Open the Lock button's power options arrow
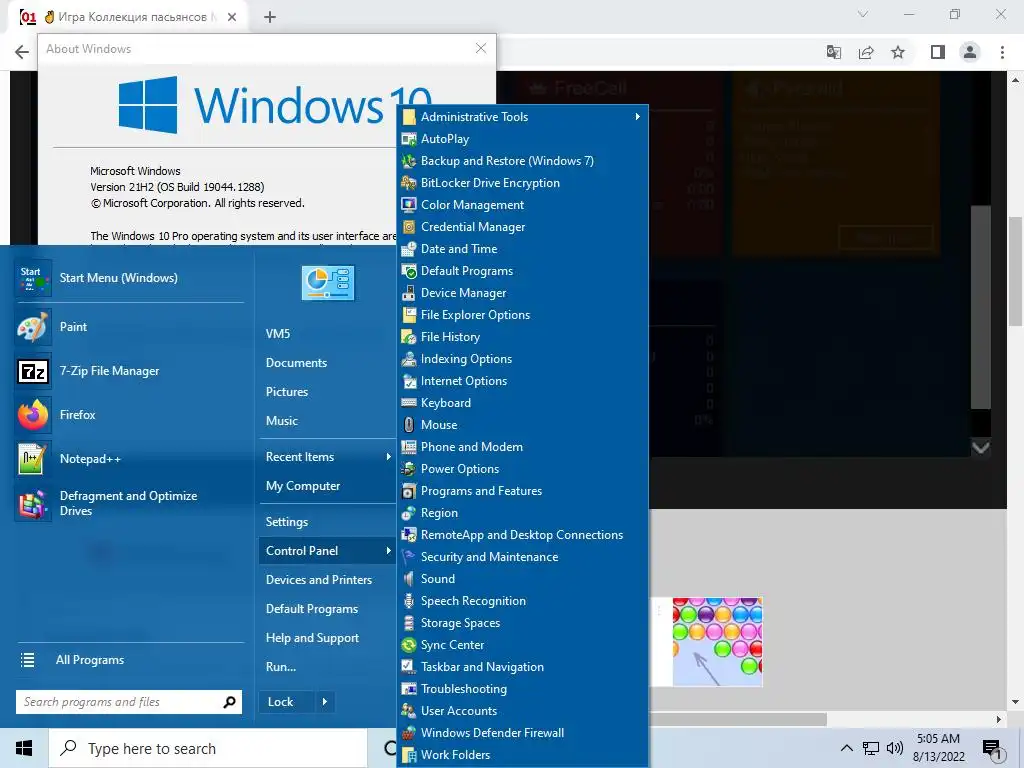Screen dimensions: 1024x768 pyautogui.click(x=325, y=702)
